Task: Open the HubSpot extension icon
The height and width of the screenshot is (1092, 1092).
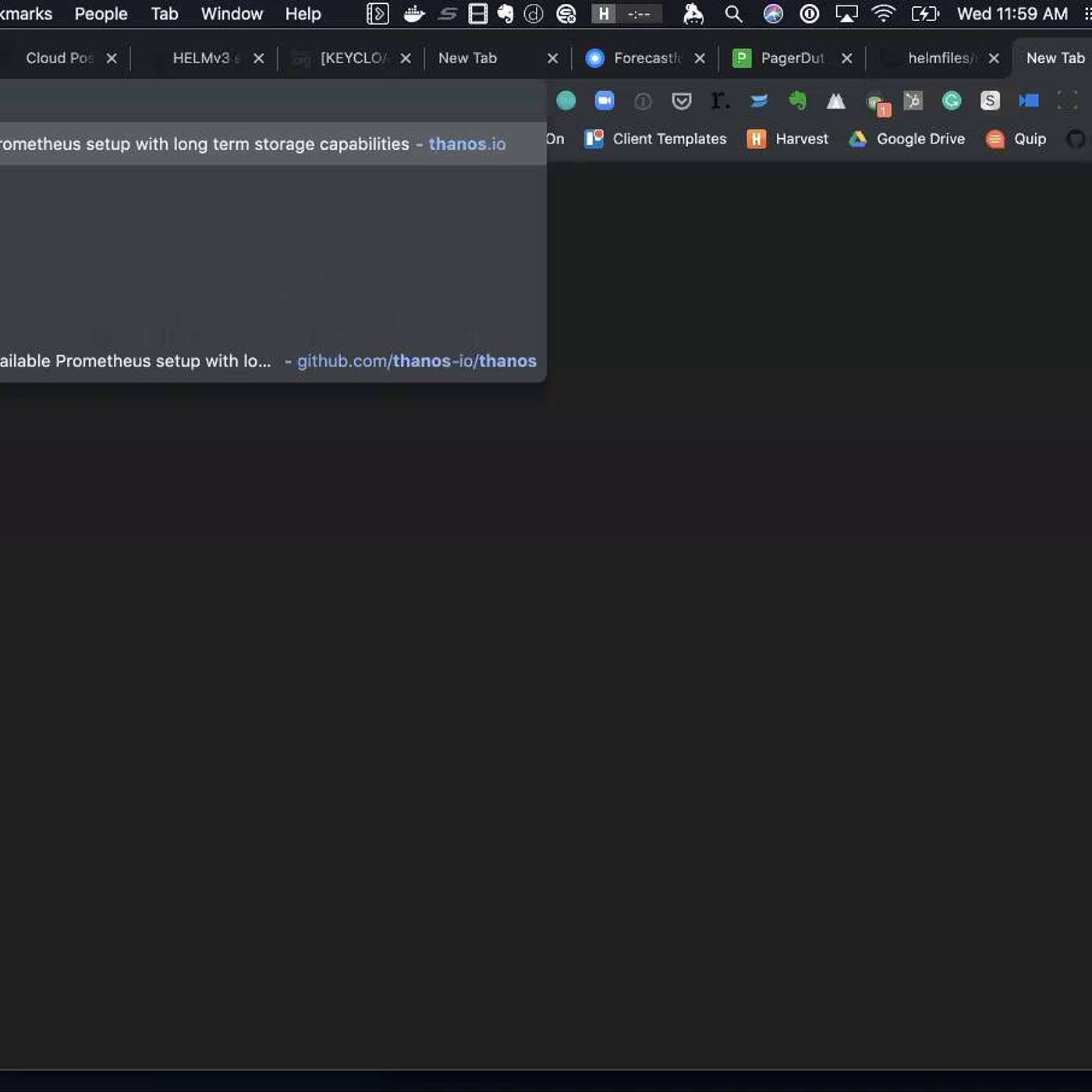Action: pos(913,101)
